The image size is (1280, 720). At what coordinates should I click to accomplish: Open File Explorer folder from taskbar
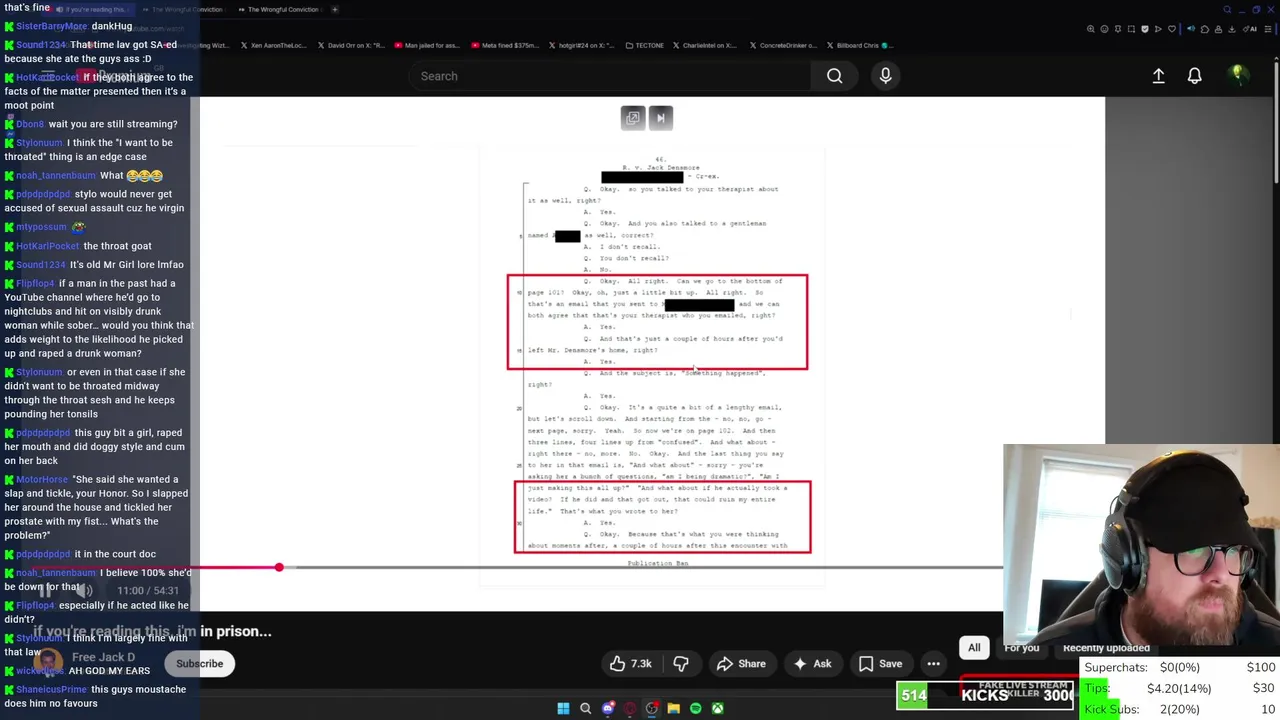pos(673,708)
